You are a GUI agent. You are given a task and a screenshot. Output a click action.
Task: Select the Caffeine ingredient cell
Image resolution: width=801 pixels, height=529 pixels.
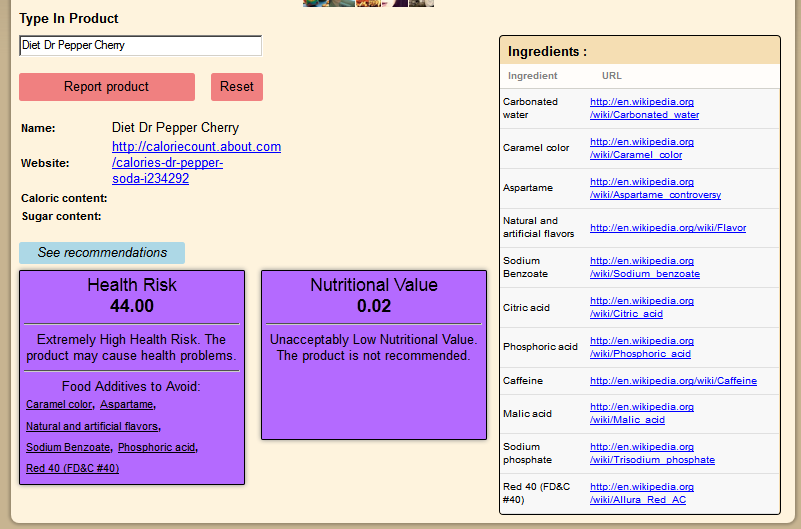523,381
